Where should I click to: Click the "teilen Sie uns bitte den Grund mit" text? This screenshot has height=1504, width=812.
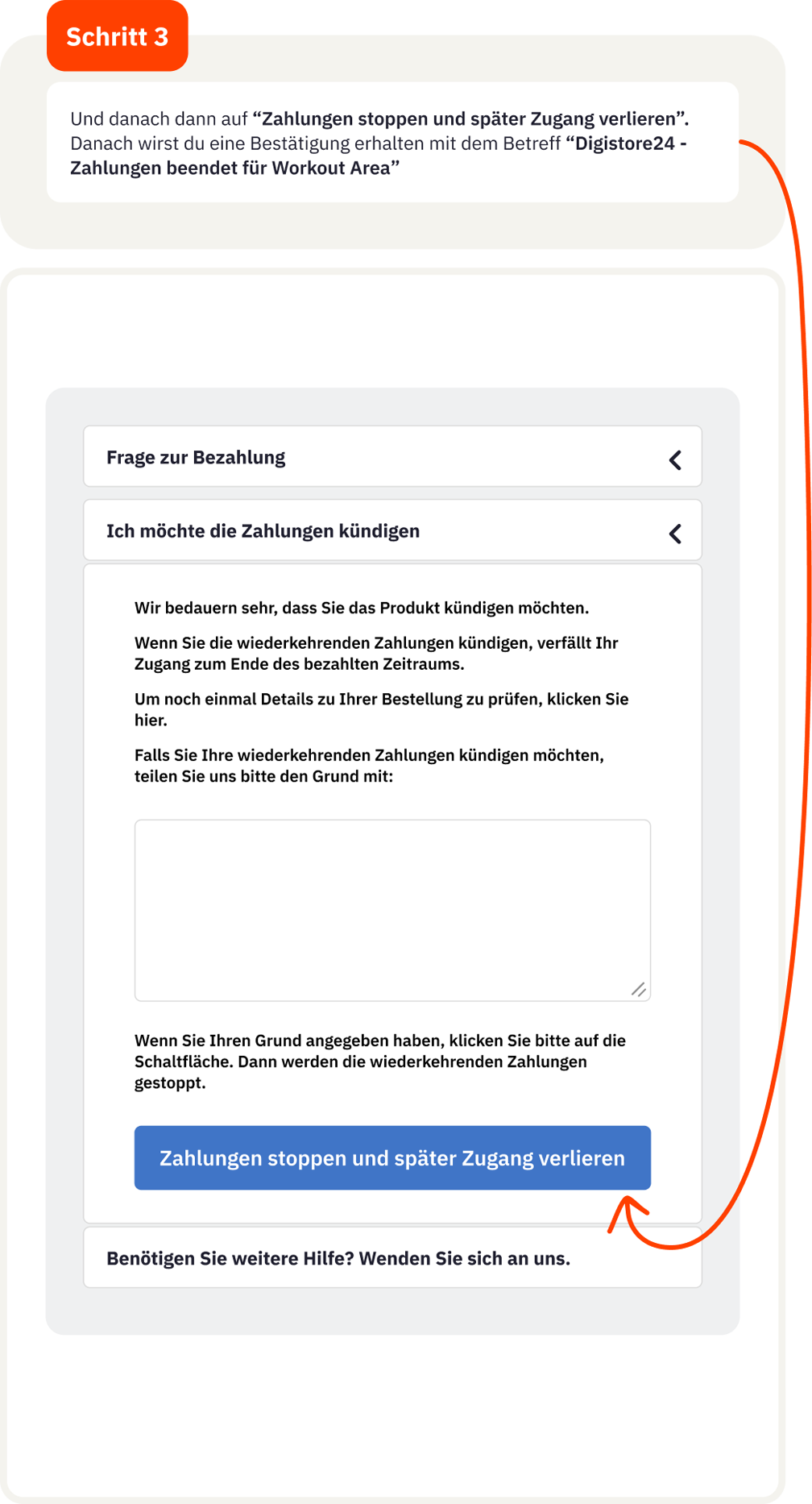point(263,776)
